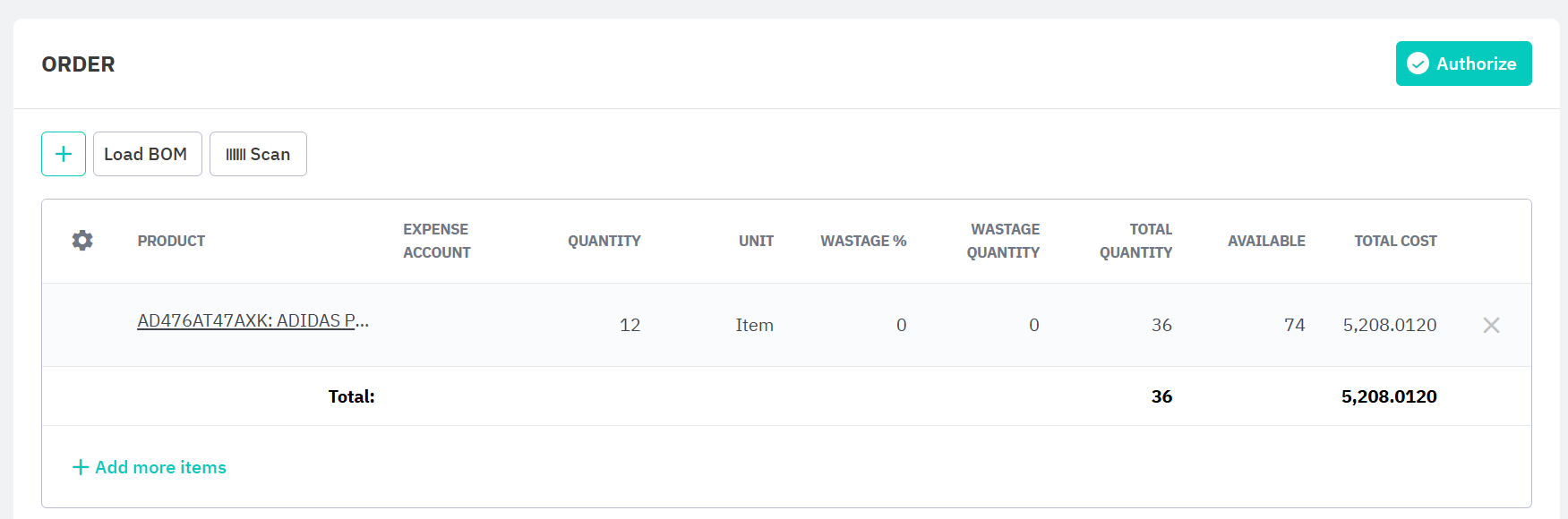
Task: Click the PRODUCT column header
Action: [x=171, y=241]
